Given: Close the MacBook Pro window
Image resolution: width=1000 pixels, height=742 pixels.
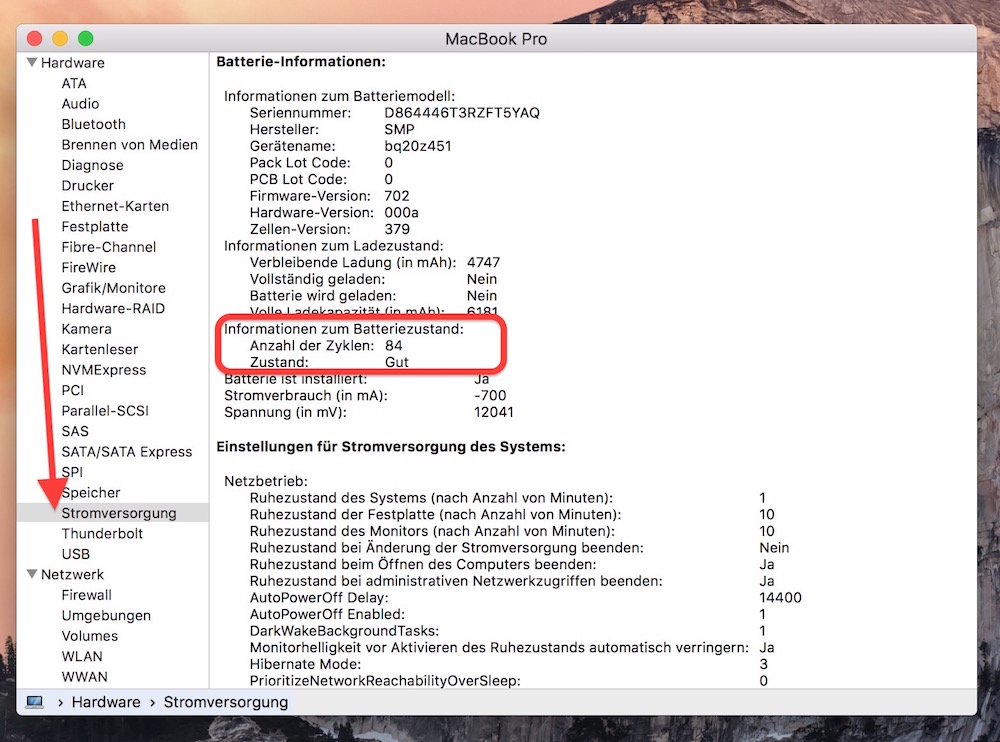Looking at the screenshot, I should click(x=34, y=39).
